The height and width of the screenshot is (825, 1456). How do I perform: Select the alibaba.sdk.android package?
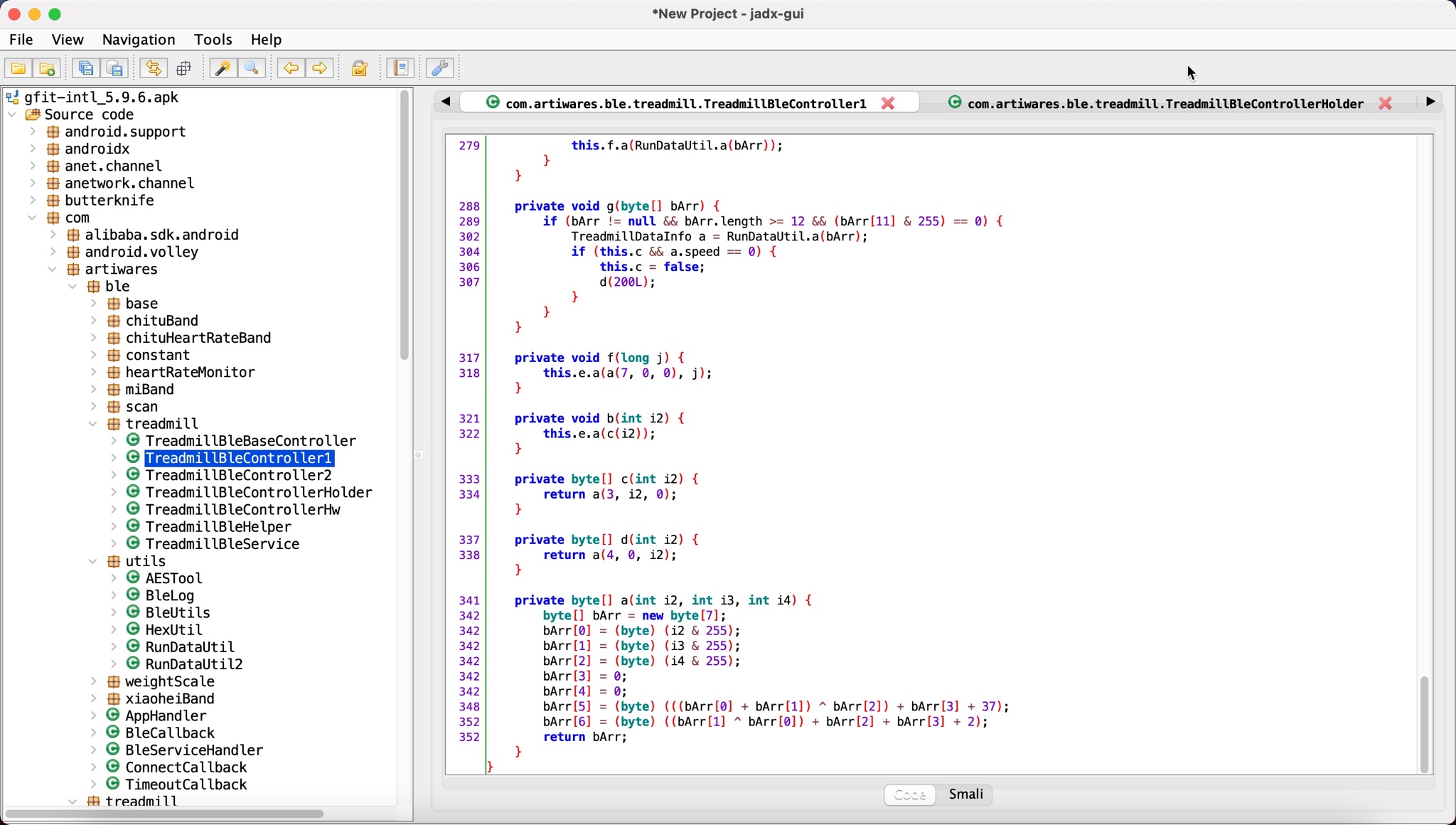(162, 235)
